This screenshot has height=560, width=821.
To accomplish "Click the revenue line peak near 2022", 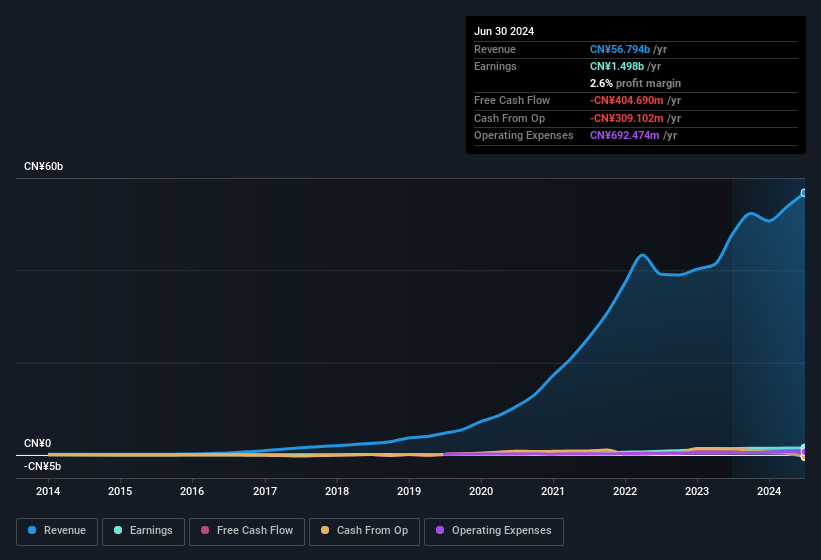I will click(x=642, y=255).
